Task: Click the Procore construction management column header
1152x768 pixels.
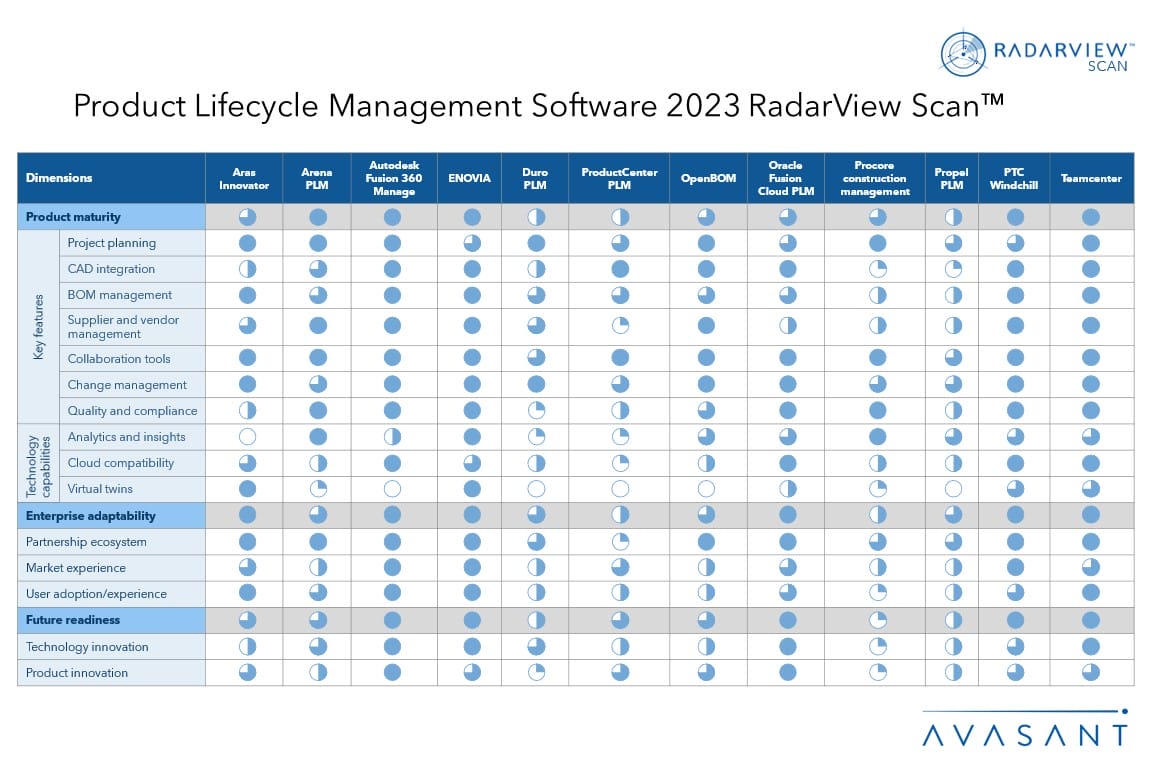Action: pyautogui.click(x=874, y=178)
